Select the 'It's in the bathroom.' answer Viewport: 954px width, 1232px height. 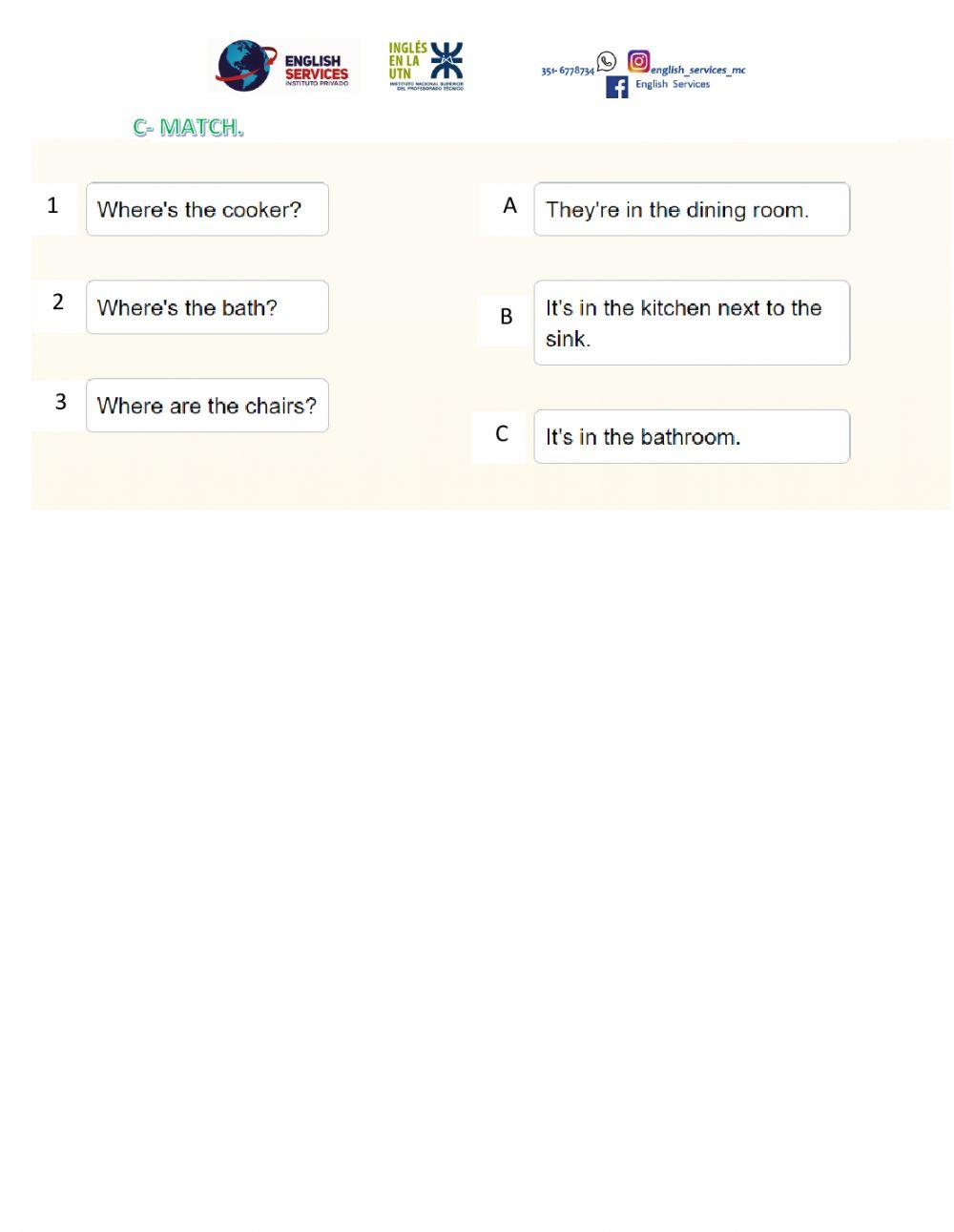pyautogui.click(x=692, y=437)
